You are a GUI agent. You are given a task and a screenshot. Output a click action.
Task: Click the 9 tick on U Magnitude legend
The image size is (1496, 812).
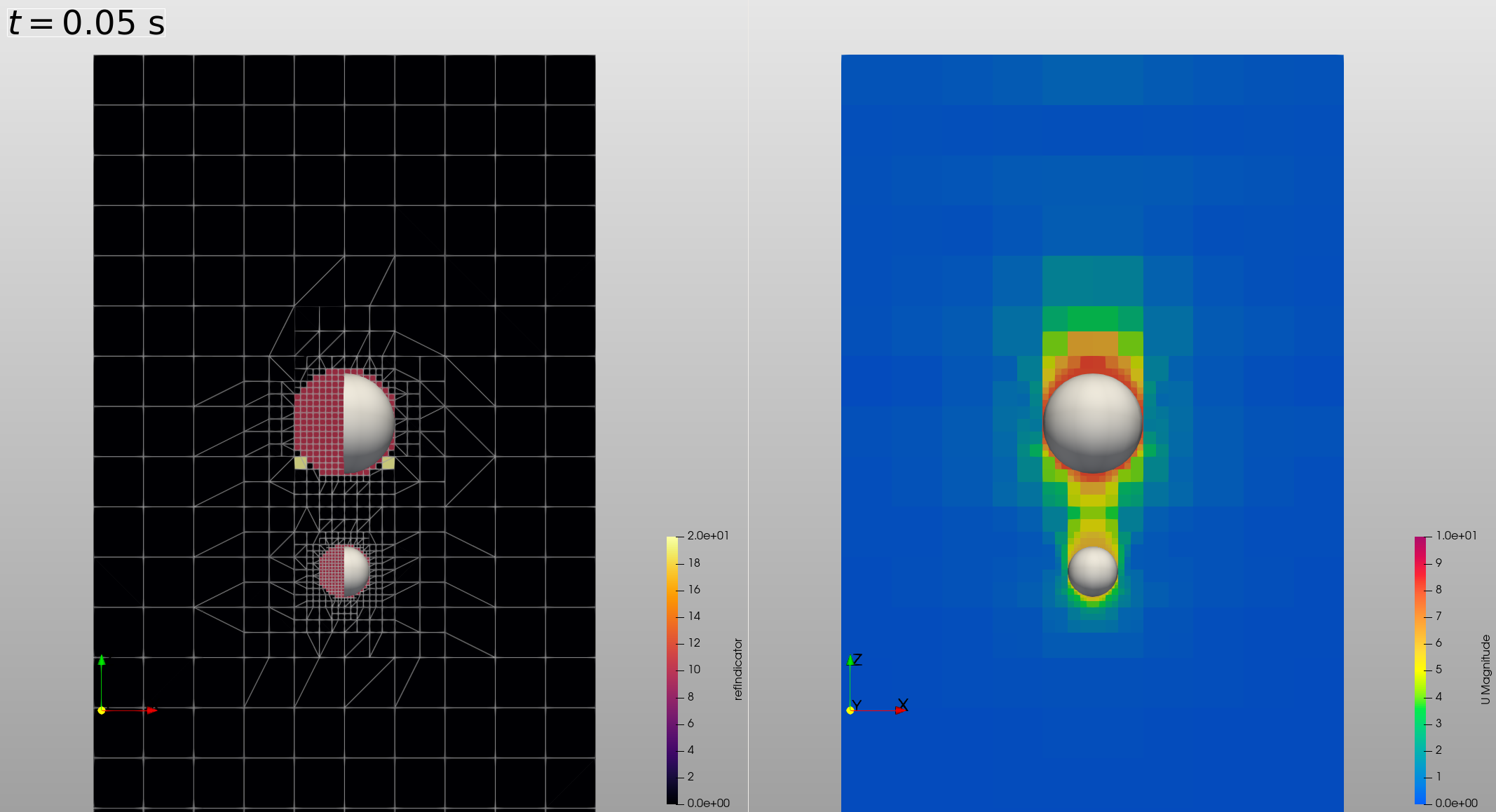(x=1439, y=563)
